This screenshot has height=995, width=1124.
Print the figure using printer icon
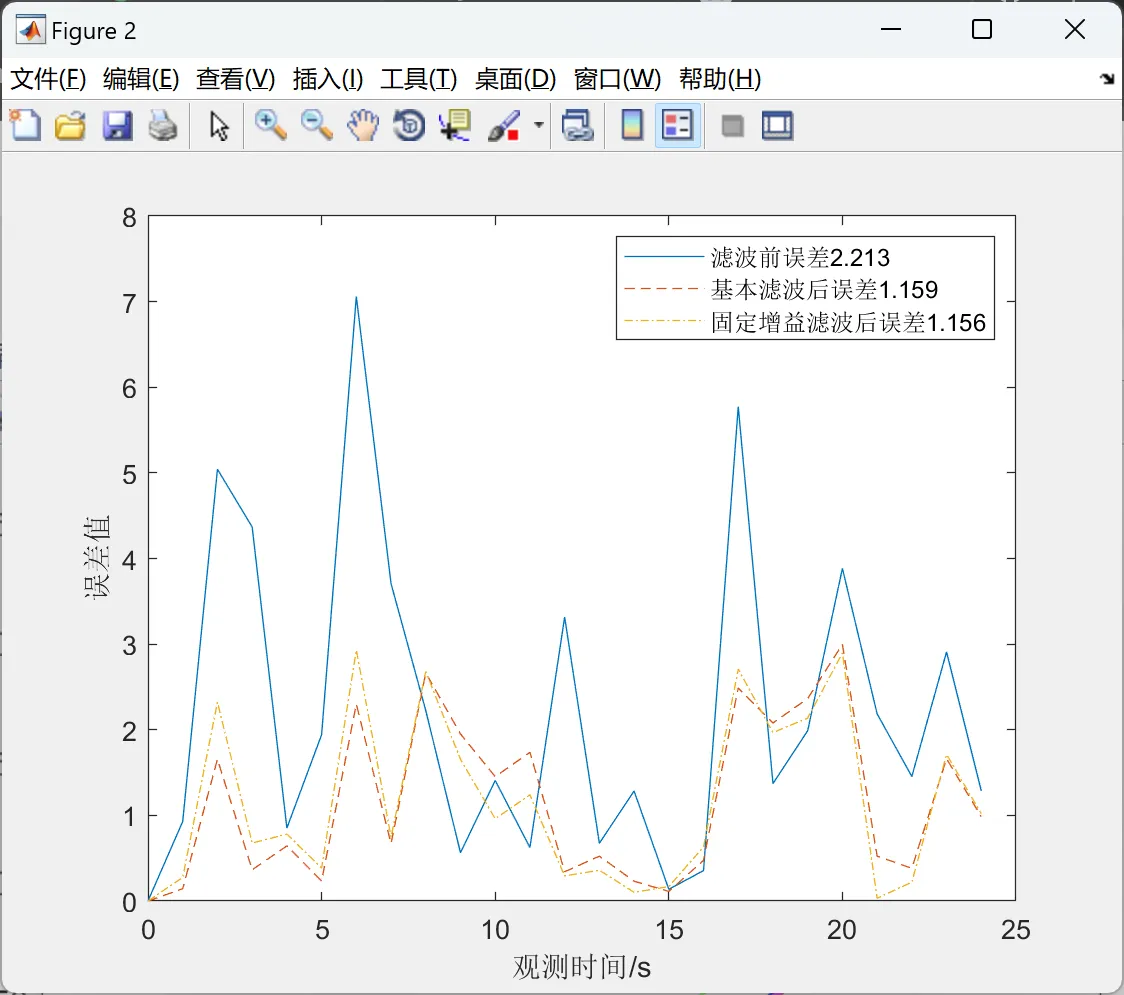click(x=163, y=125)
